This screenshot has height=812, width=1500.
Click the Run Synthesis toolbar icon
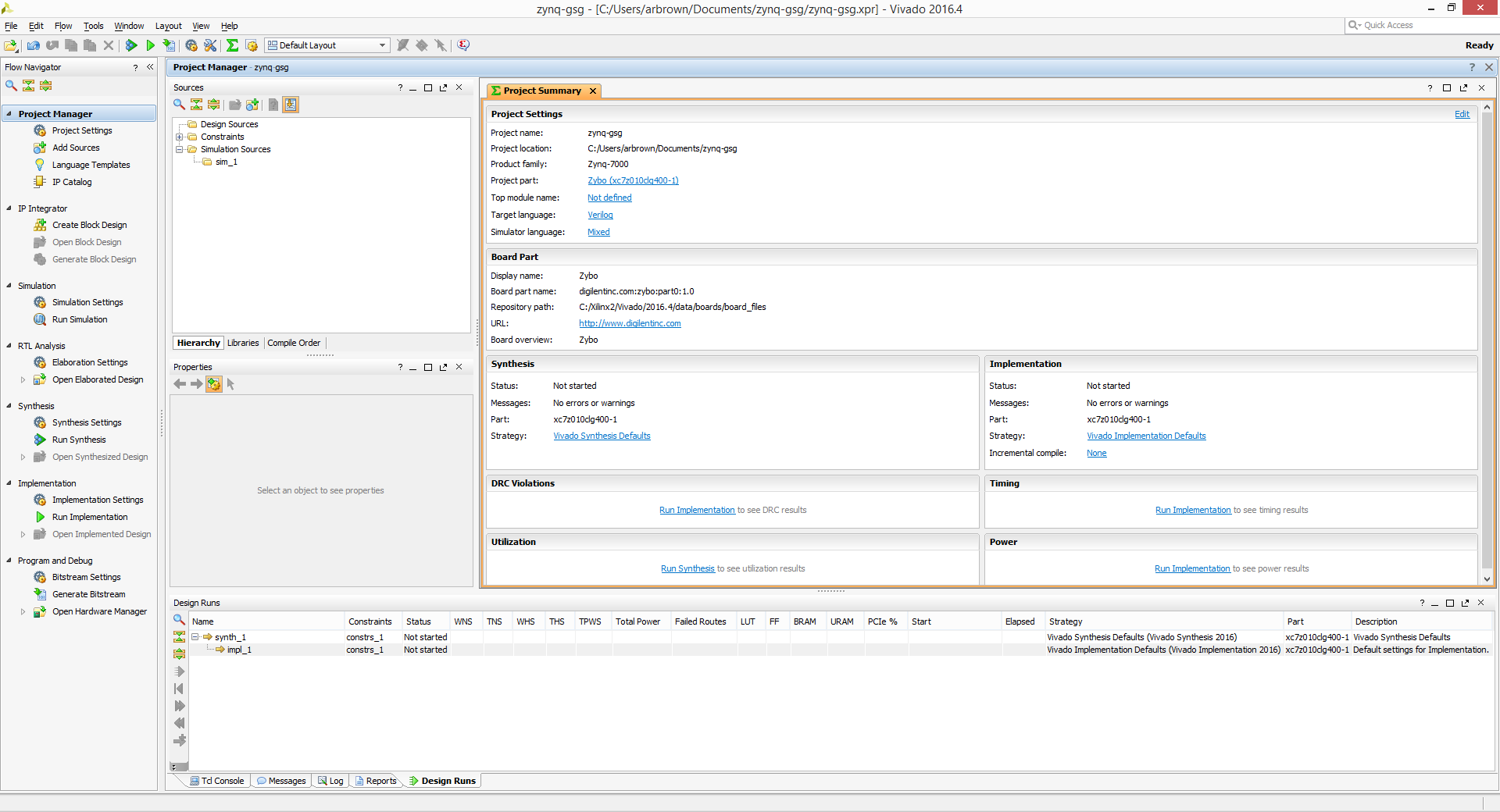(x=131, y=45)
